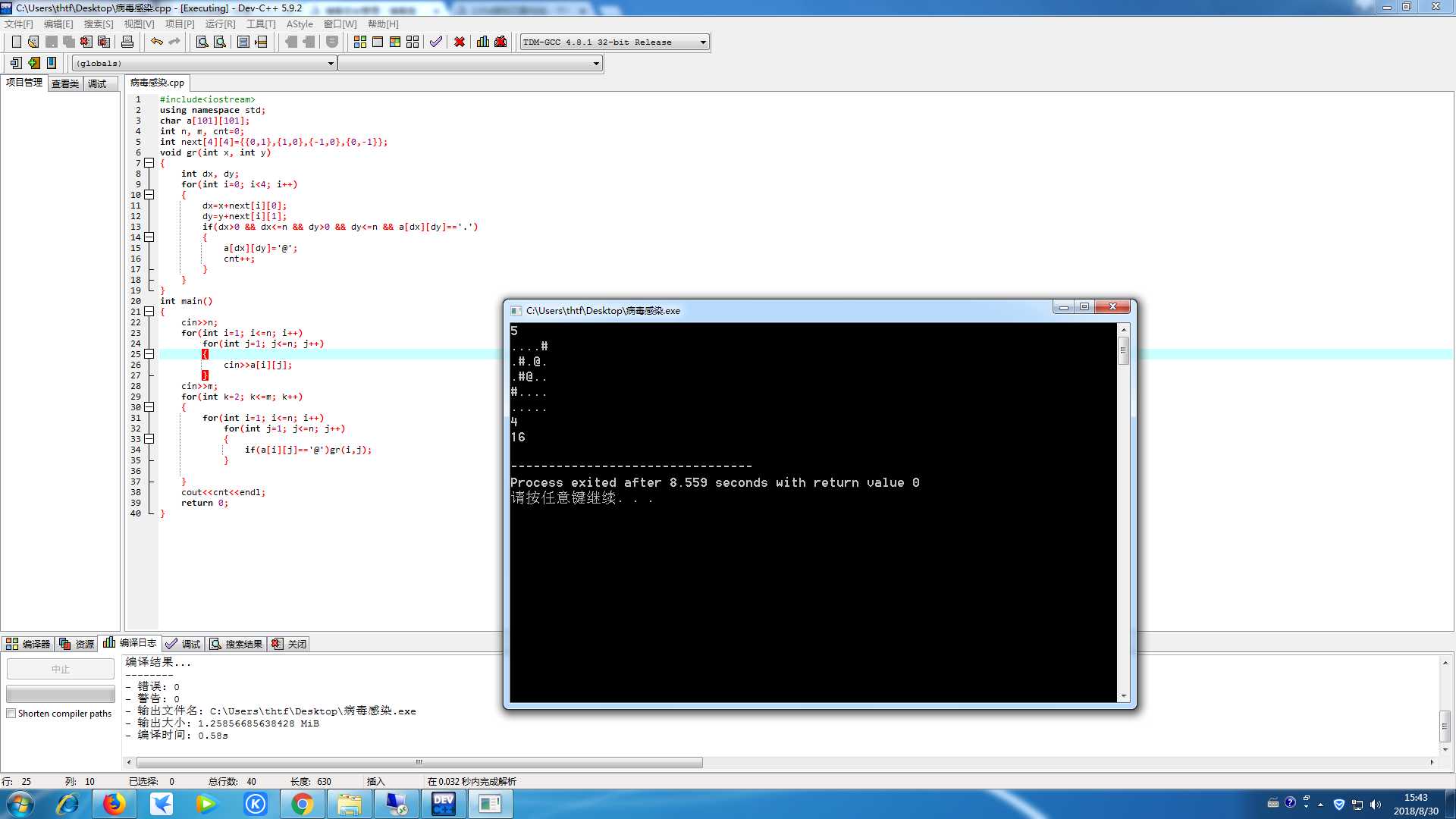
Task: Open the 资源 bottom tab
Action: [x=77, y=644]
